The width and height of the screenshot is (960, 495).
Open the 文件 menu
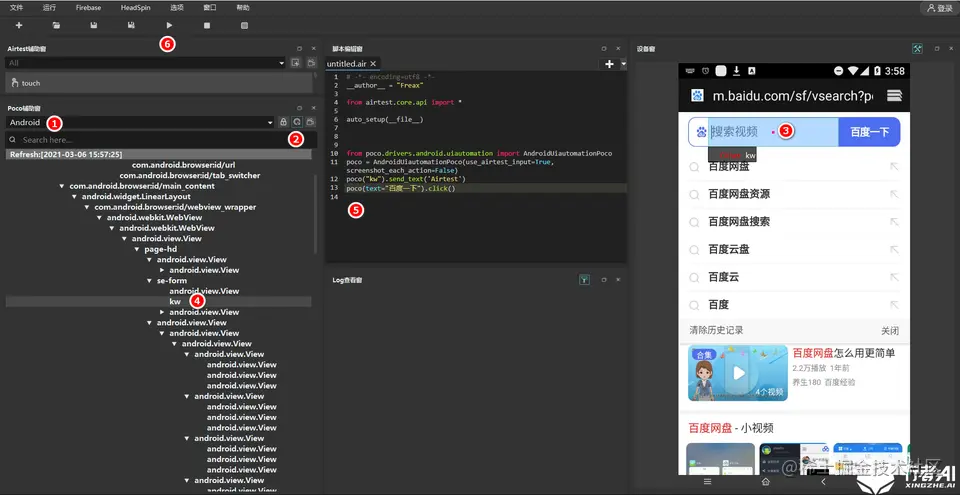(x=17, y=8)
